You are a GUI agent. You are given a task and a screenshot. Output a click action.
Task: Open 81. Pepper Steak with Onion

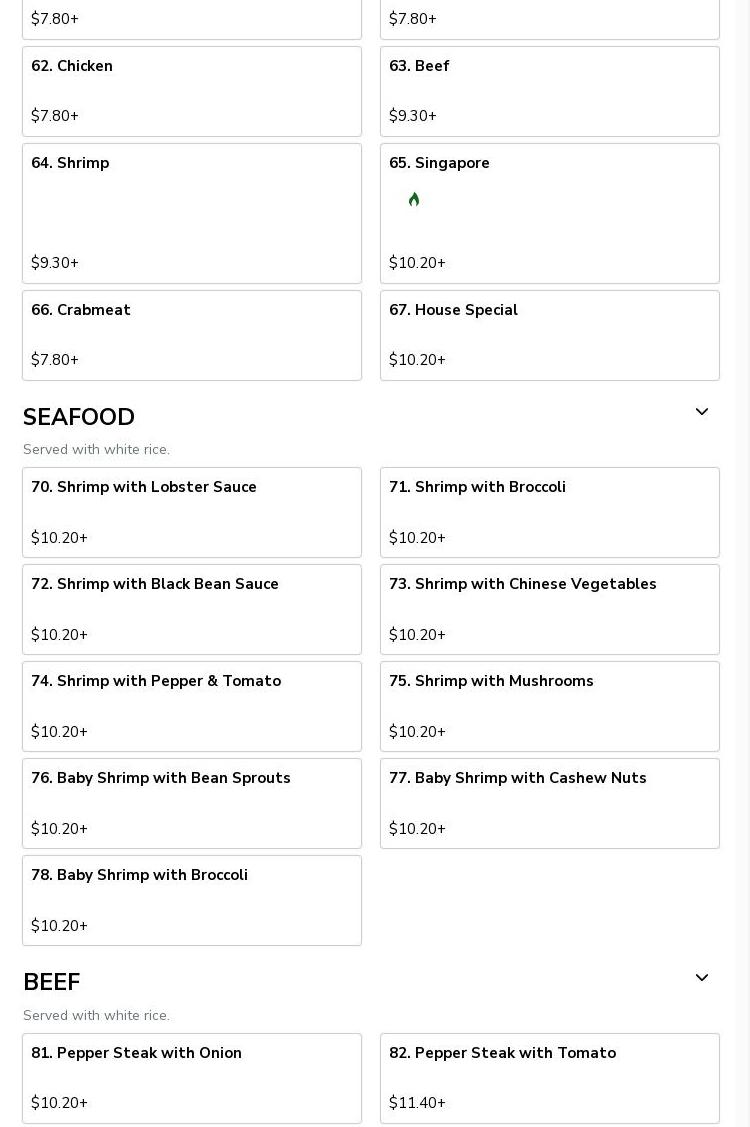192,1078
